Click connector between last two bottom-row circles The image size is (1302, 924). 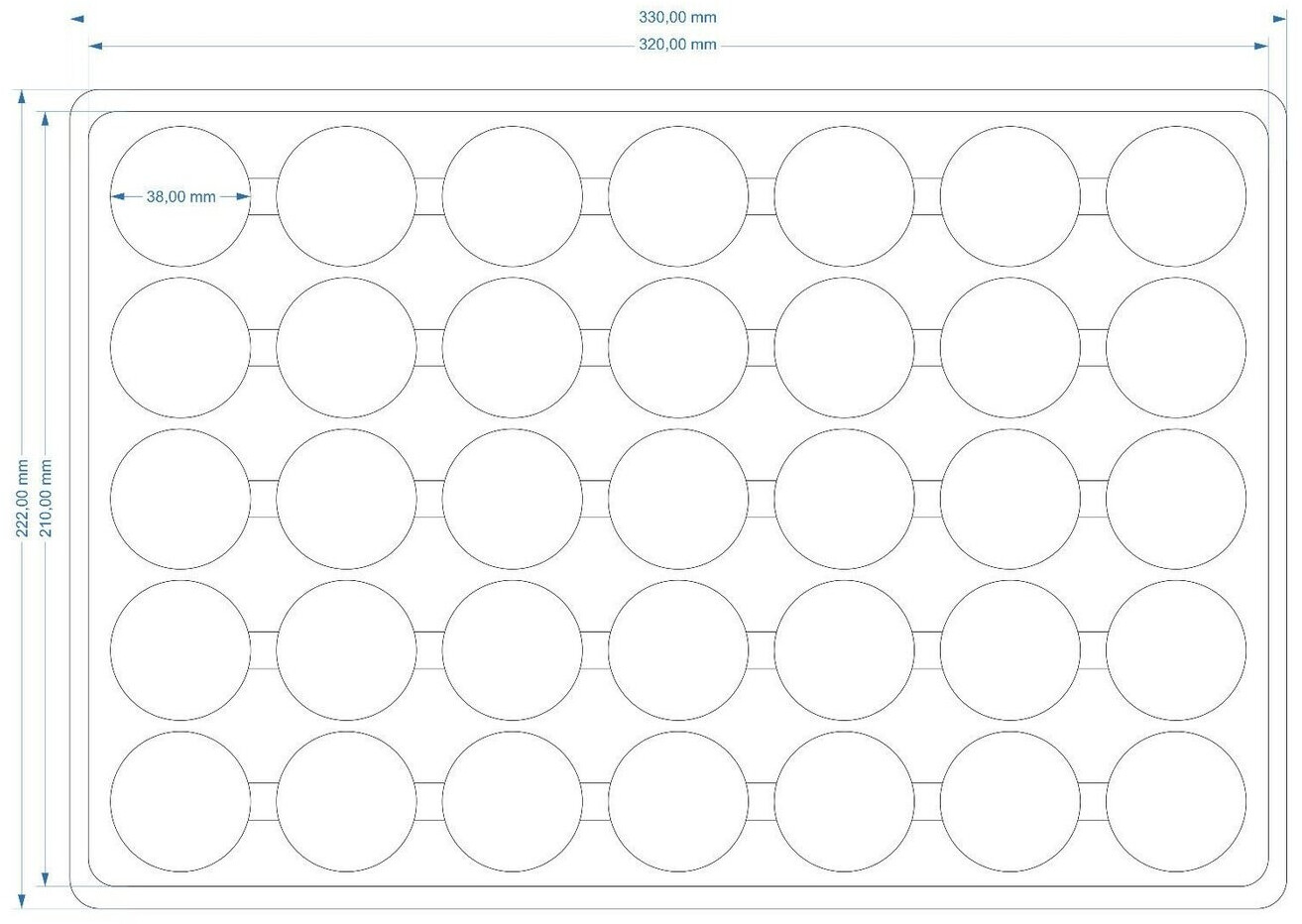pyautogui.click(x=1093, y=801)
